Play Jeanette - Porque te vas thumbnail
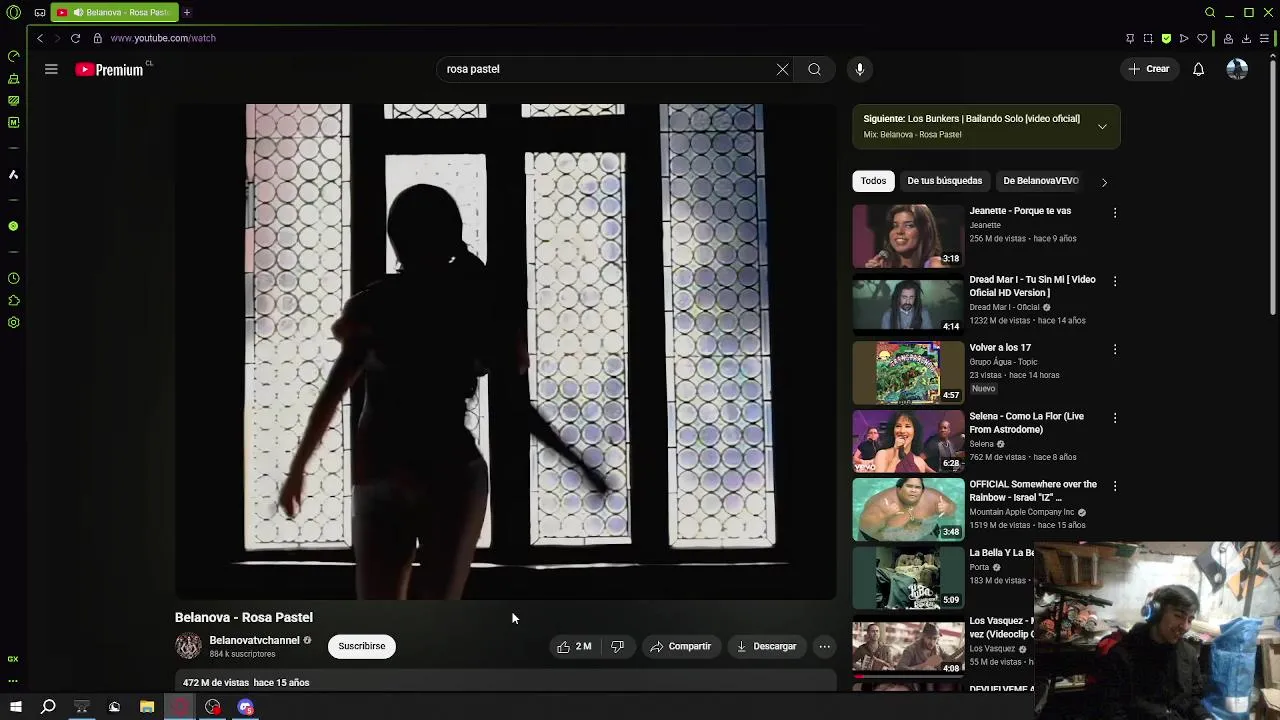The height and width of the screenshot is (720, 1280). point(908,236)
